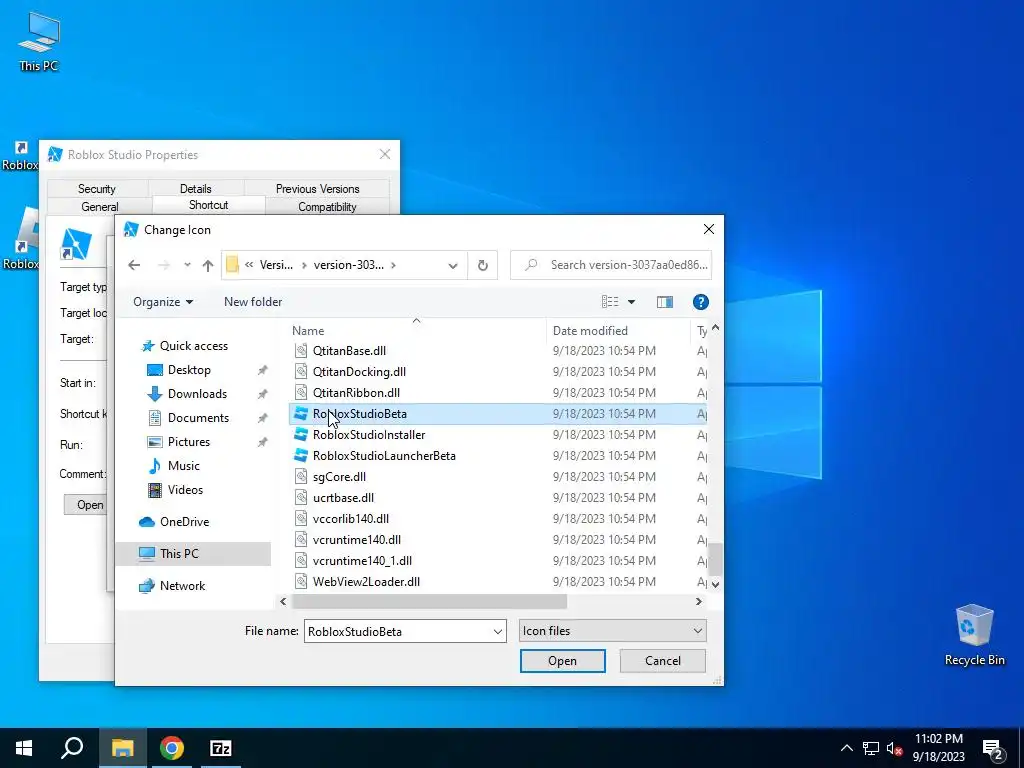Expand the address bar history dropdown
The height and width of the screenshot is (768, 1024).
click(x=453, y=265)
